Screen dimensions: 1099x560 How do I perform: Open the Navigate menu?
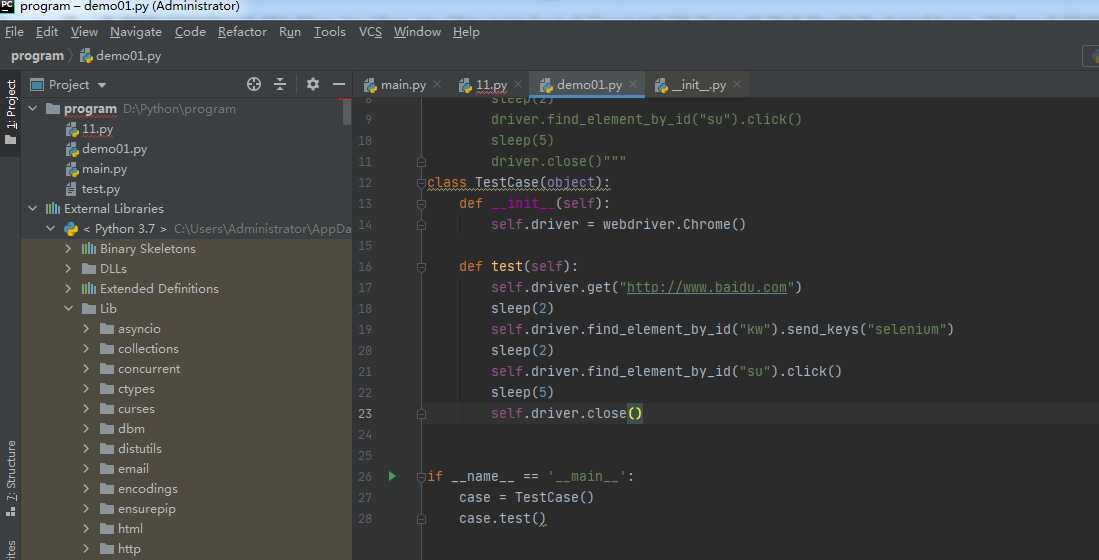click(x=136, y=32)
